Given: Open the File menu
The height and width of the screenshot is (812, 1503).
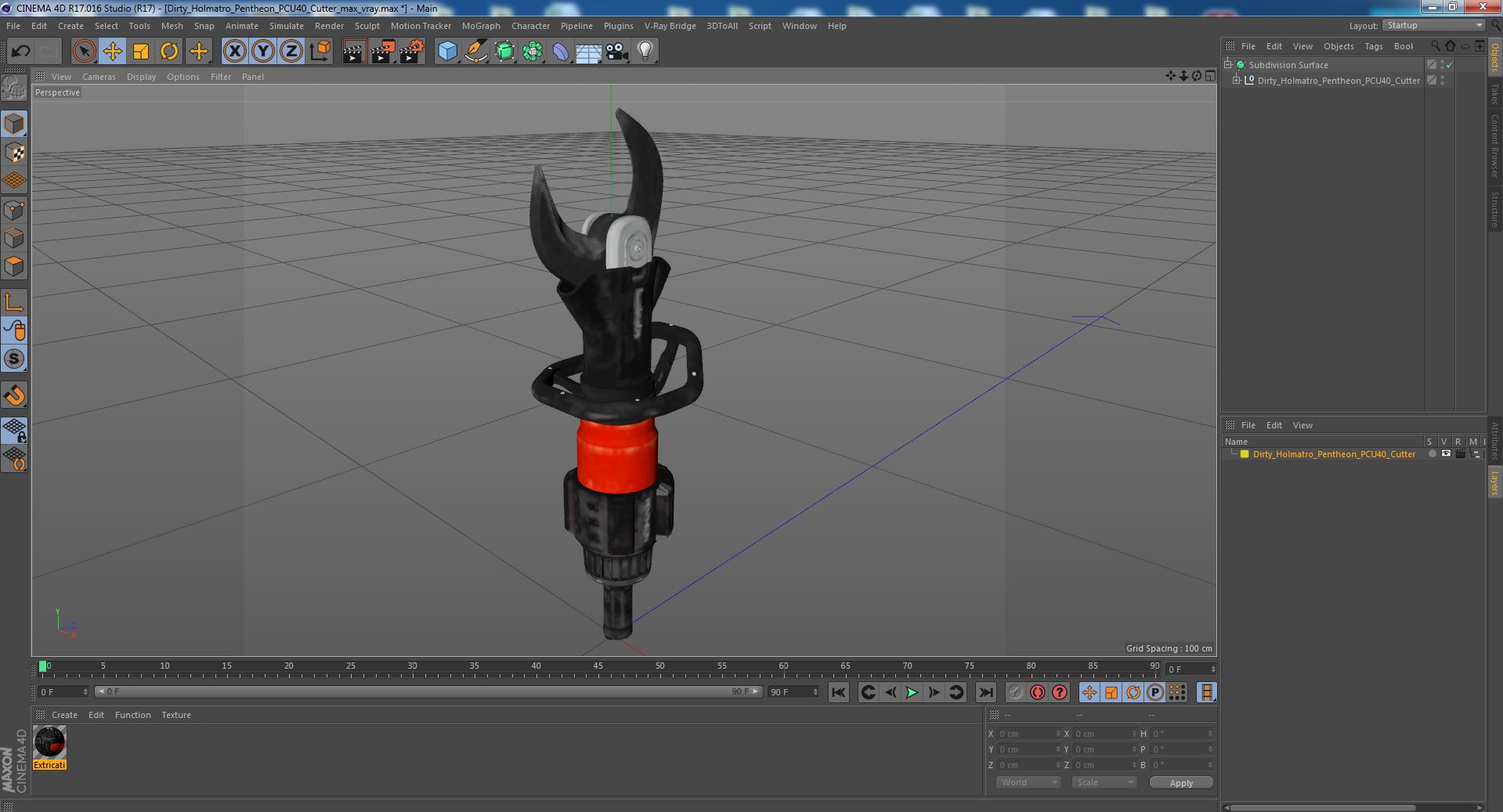Looking at the screenshot, I should coord(13,26).
